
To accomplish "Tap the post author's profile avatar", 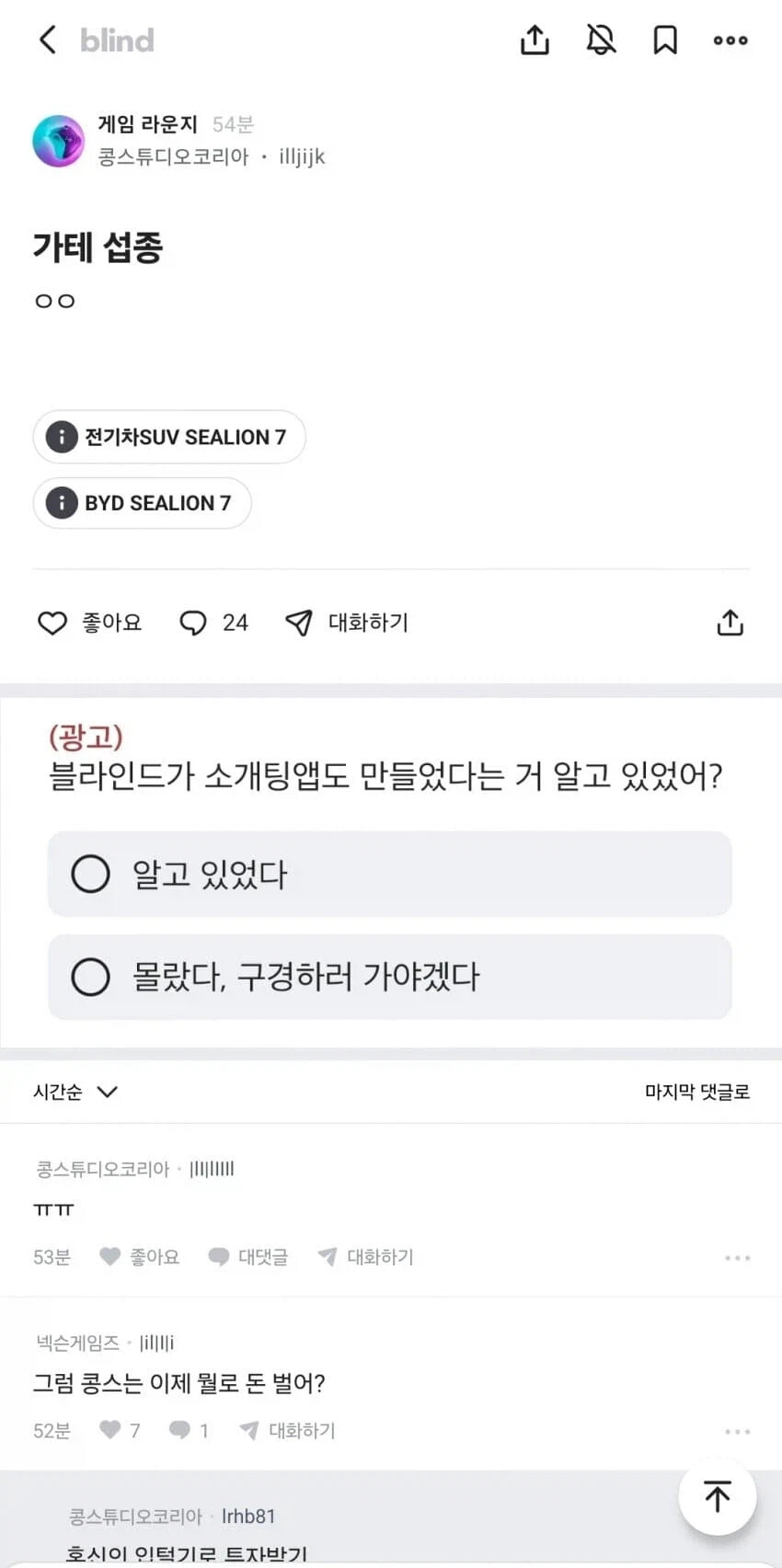I will [x=58, y=141].
